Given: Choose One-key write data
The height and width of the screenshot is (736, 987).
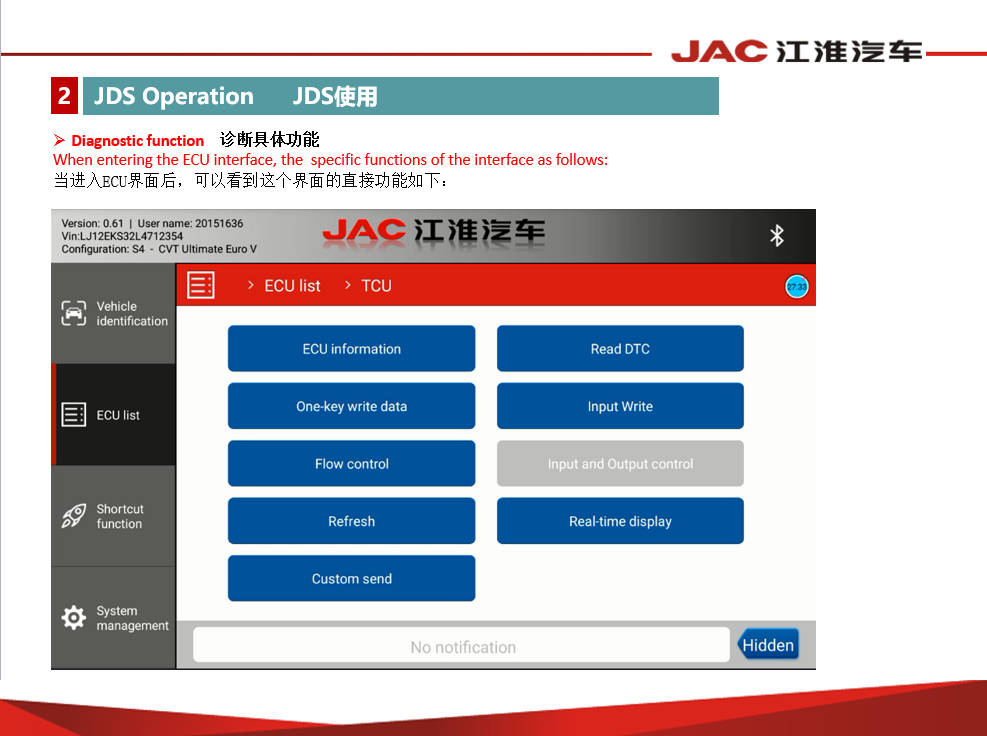Looking at the screenshot, I should pos(351,406).
